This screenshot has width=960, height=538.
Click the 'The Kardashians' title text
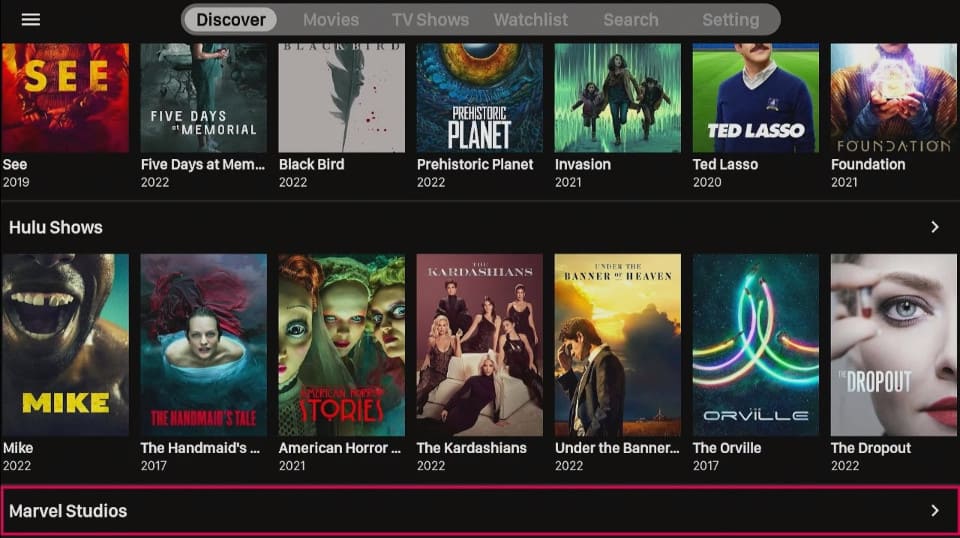coord(471,447)
